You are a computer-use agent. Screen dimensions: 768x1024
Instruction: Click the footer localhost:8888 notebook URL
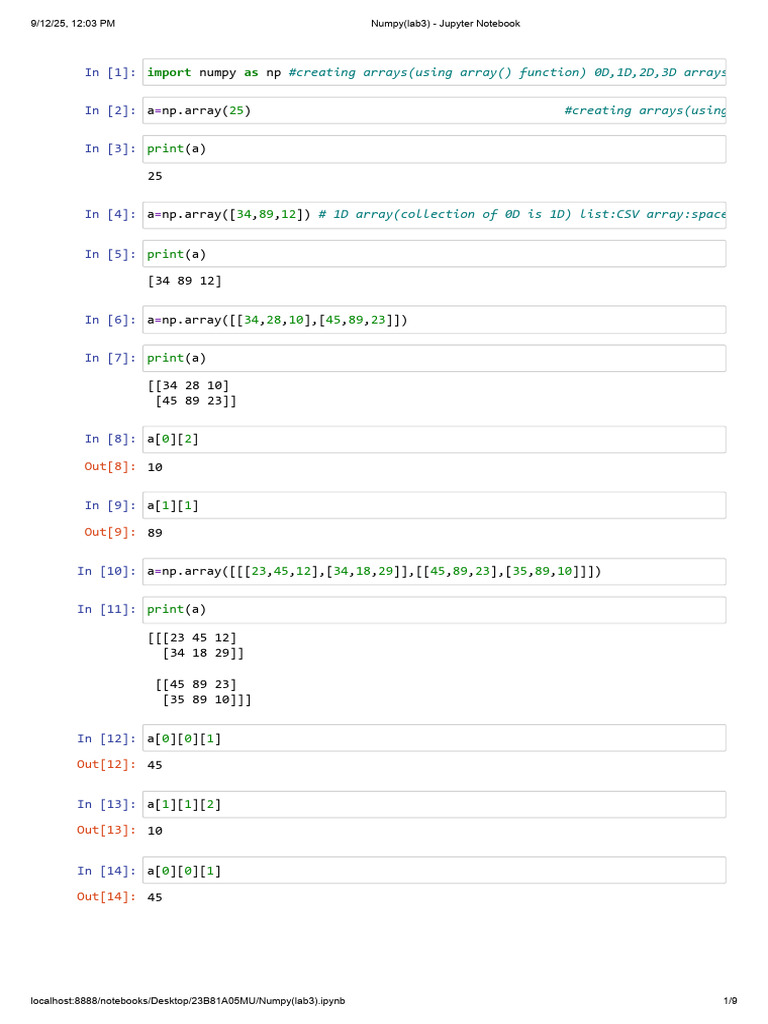click(188, 1000)
